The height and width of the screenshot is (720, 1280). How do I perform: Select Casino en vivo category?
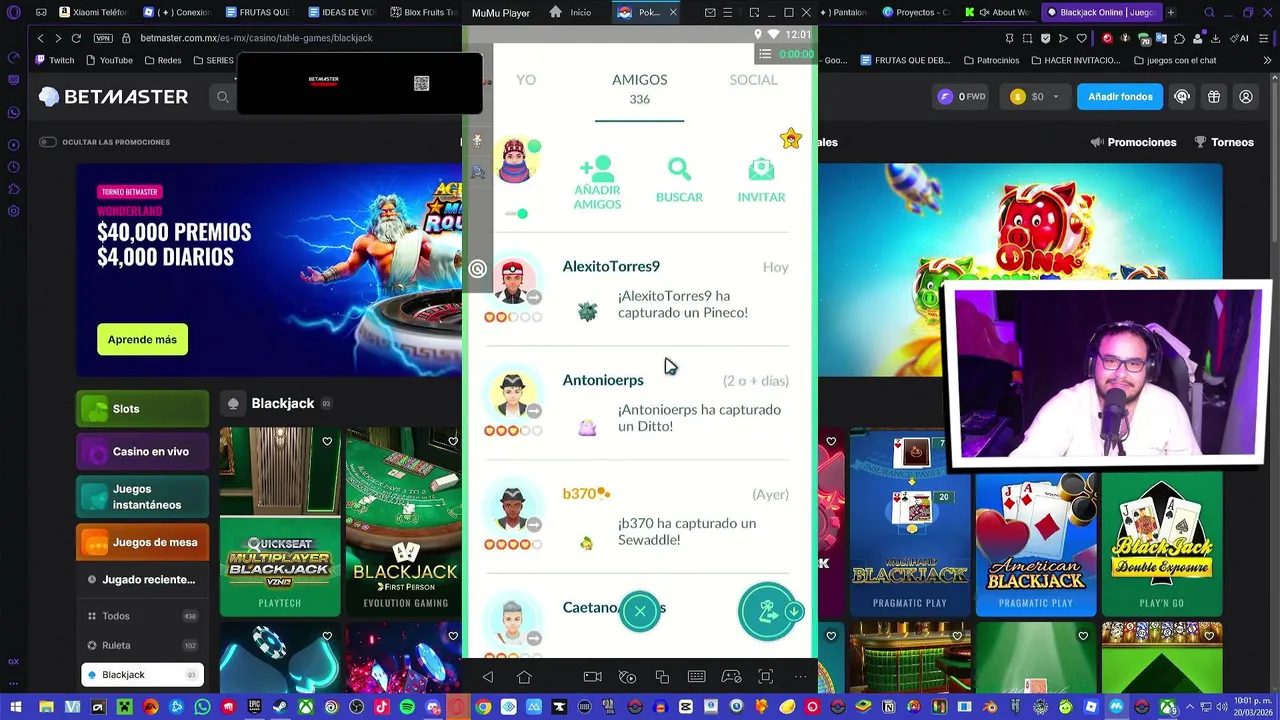(x=142, y=452)
